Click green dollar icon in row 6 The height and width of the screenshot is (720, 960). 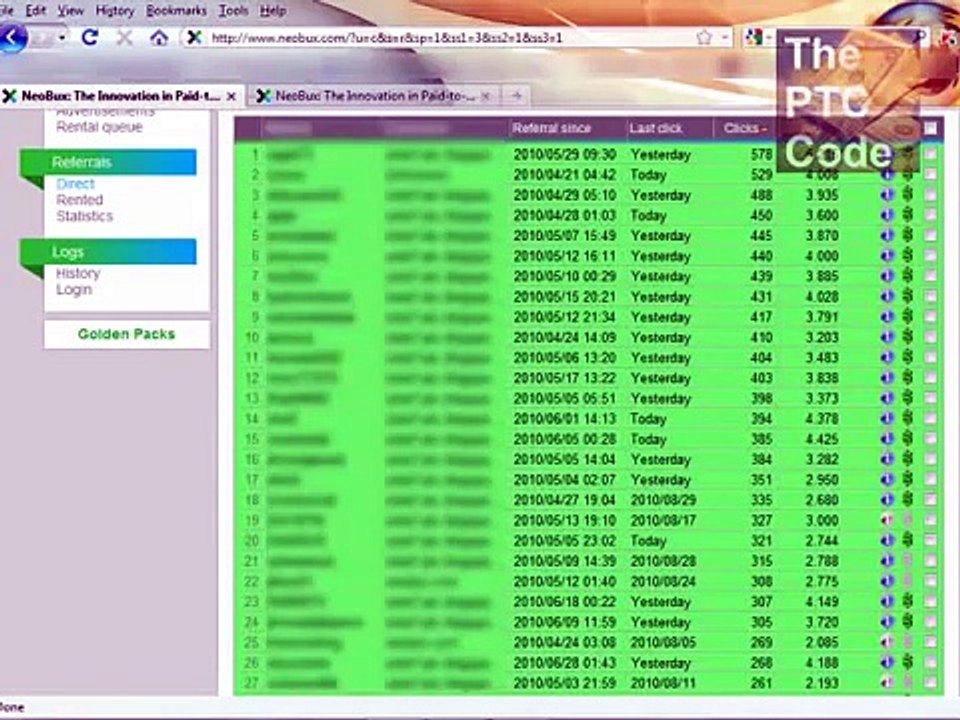(x=908, y=256)
